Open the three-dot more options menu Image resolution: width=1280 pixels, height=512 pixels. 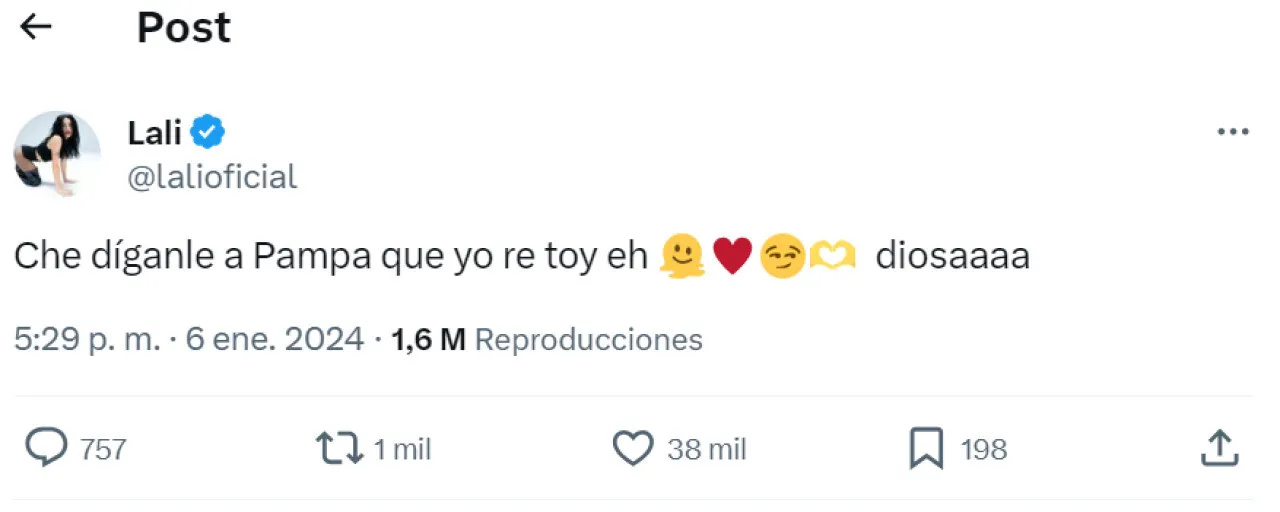(1232, 133)
